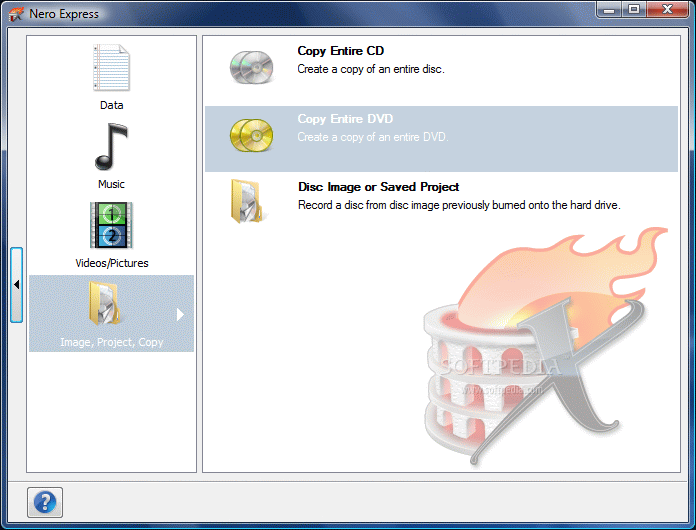Collapse the side panel with the left arrow

16,285
